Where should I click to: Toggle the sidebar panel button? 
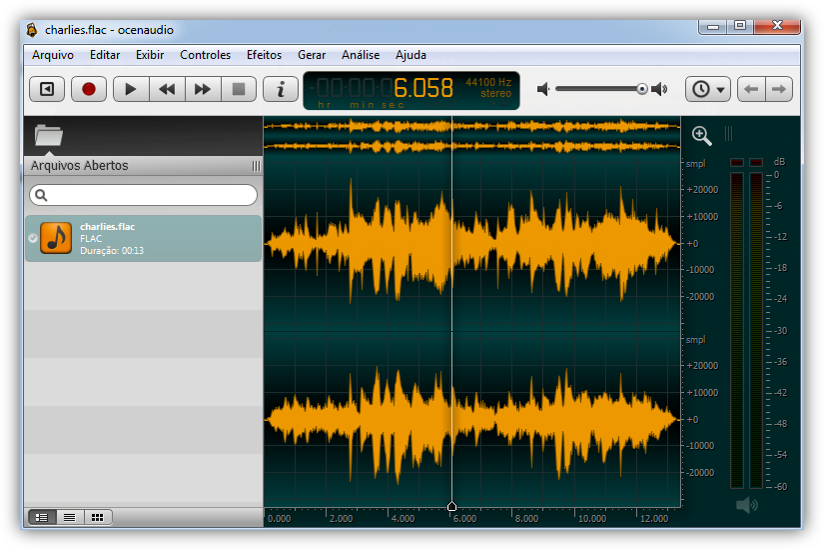[47, 89]
